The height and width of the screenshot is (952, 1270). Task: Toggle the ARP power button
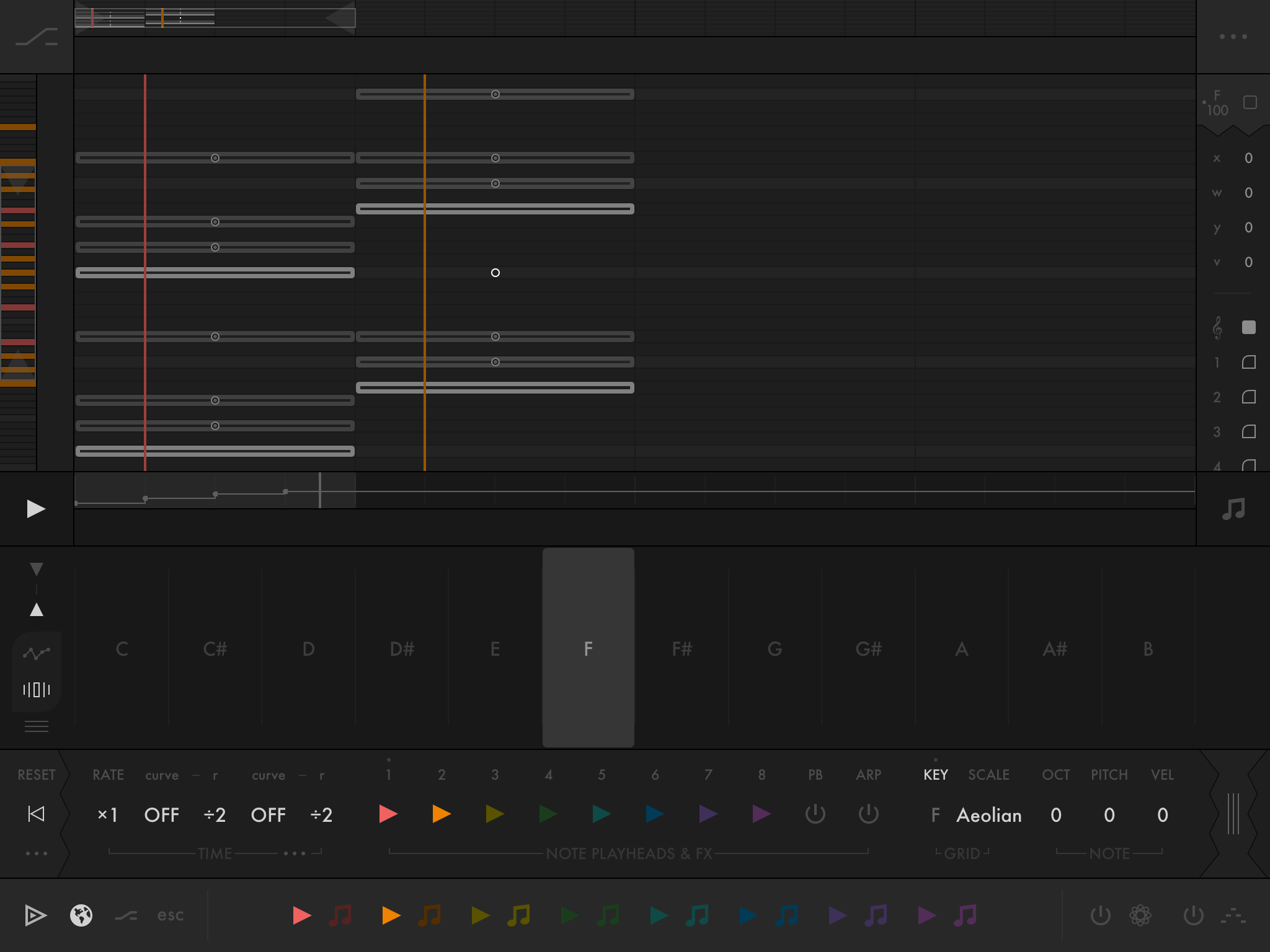point(868,814)
